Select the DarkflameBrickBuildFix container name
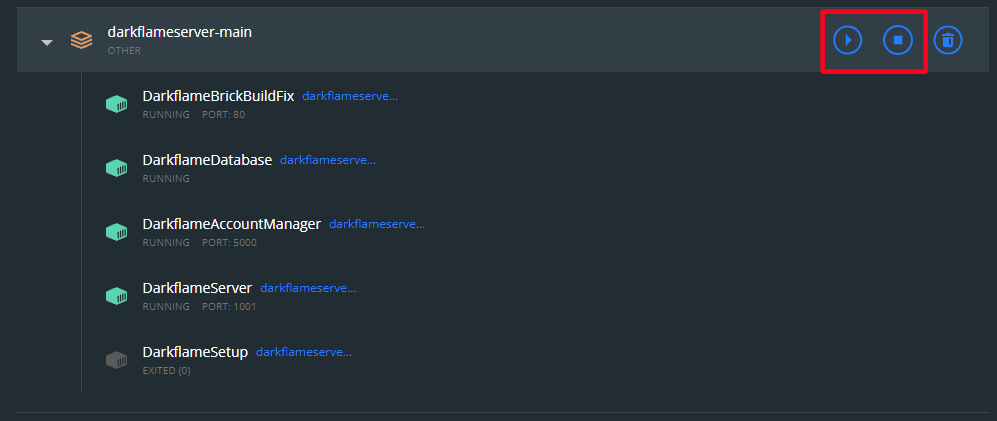This screenshot has height=421, width=997. (x=218, y=96)
